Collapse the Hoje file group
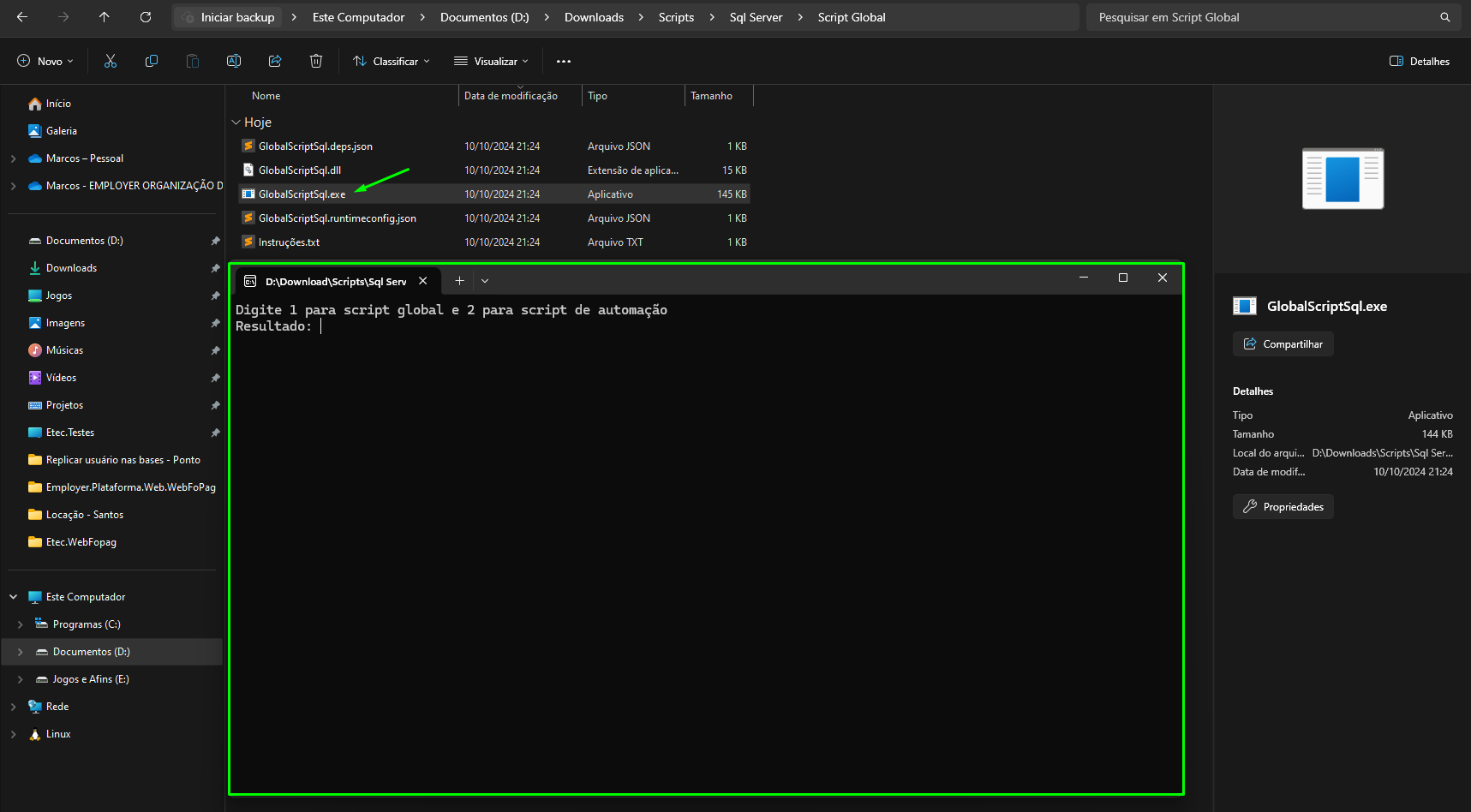 point(236,122)
